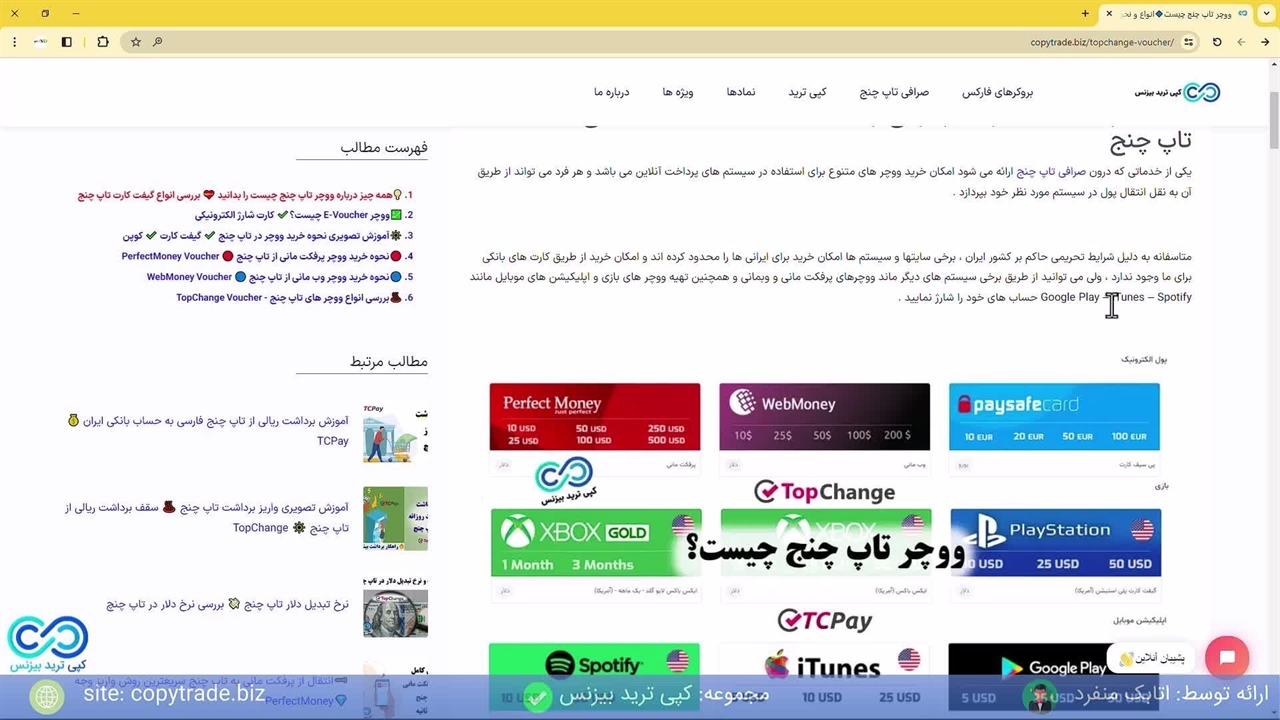Click the browser profile avatar
Image resolution: width=1280 pixels, height=720 pixels.
pyautogui.click(x=40, y=42)
